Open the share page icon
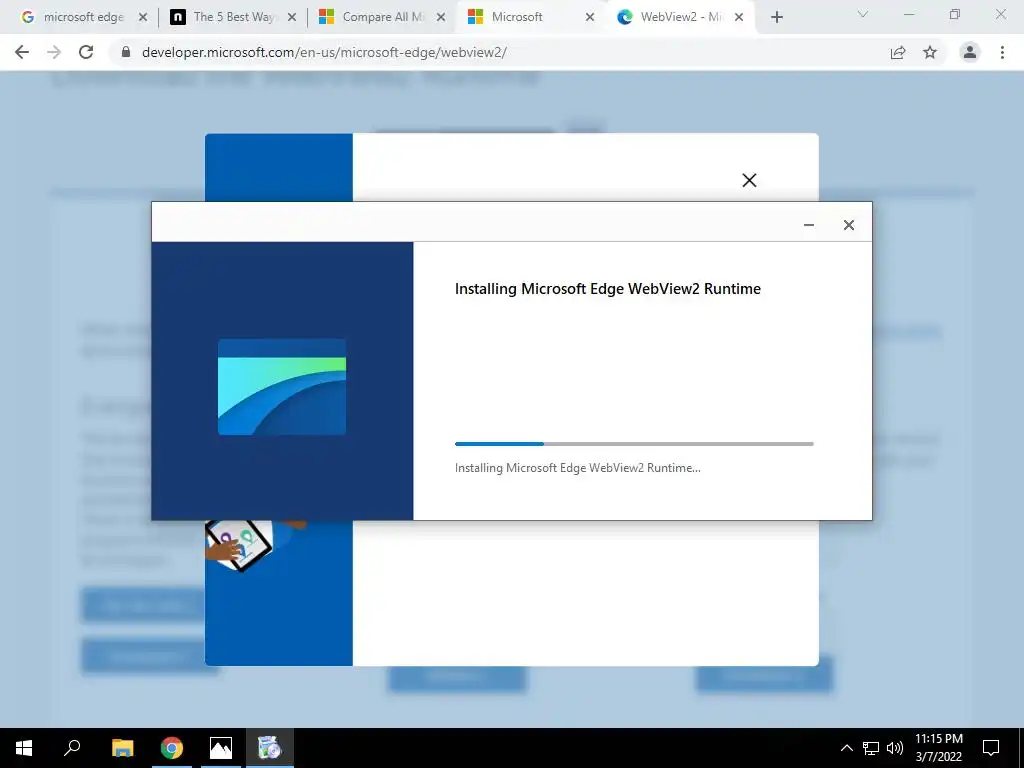1024x768 pixels. tap(898, 52)
